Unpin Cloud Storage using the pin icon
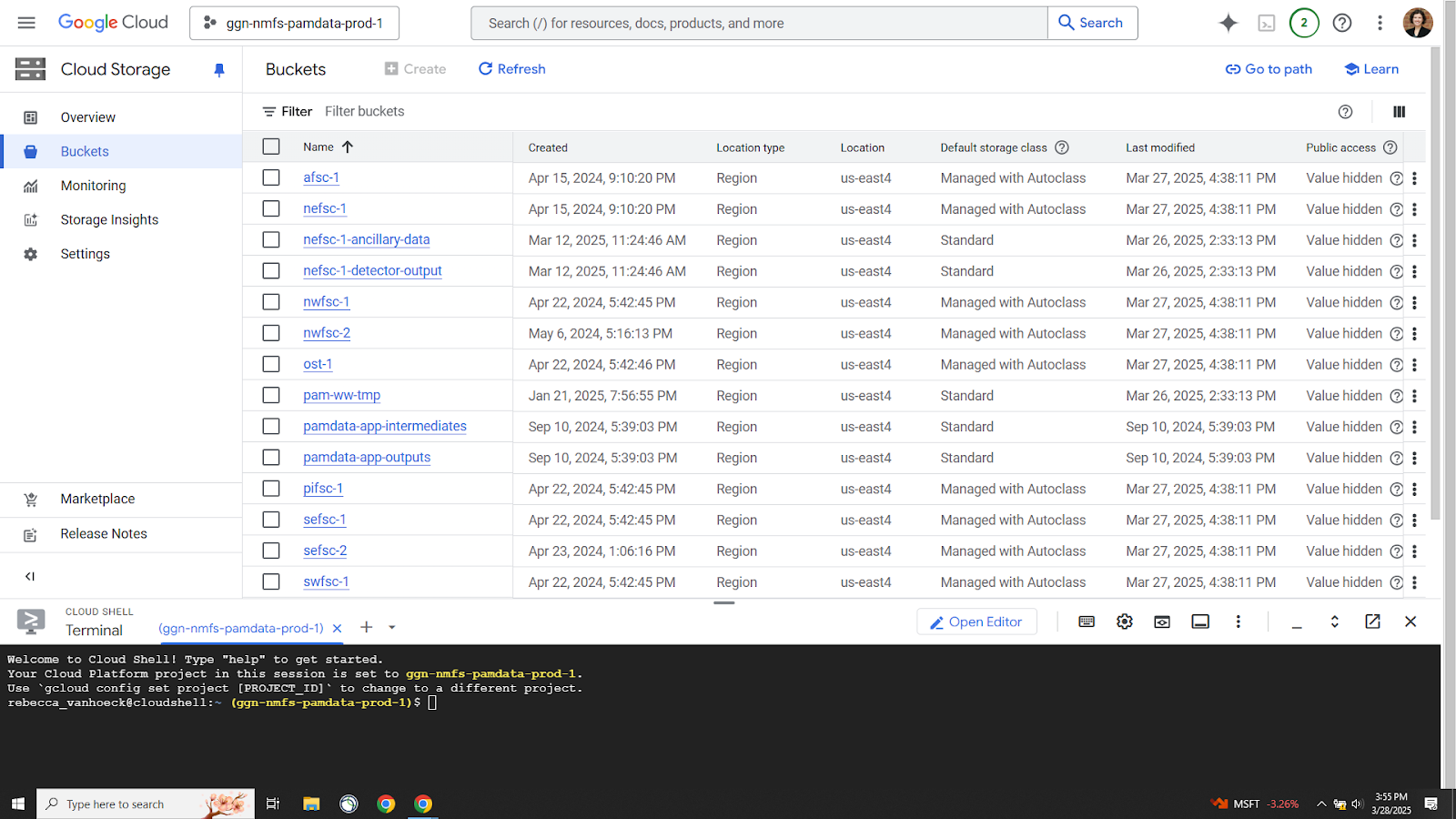The image size is (1456, 819). coord(219,70)
